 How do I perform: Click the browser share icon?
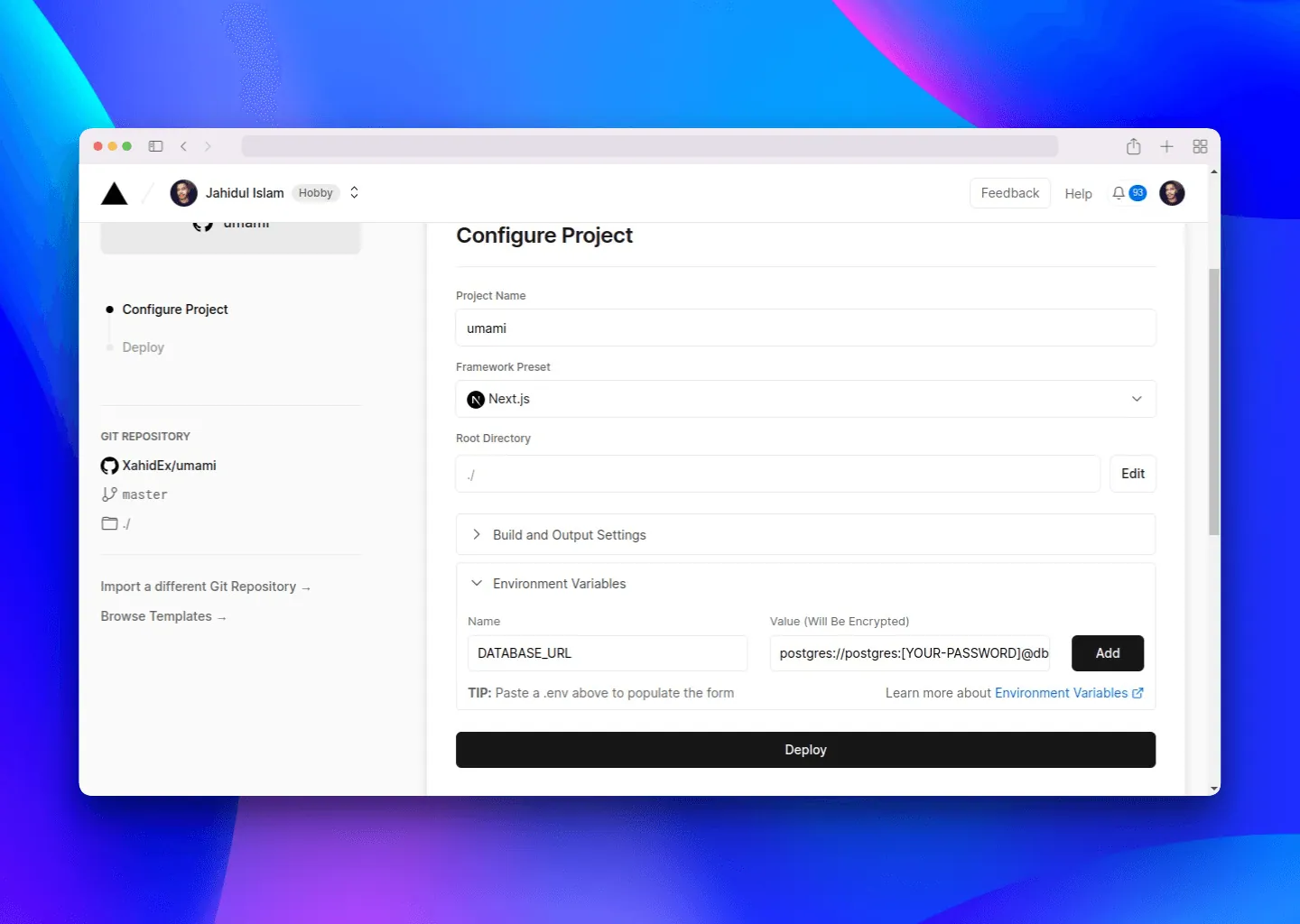(1134, 146)
